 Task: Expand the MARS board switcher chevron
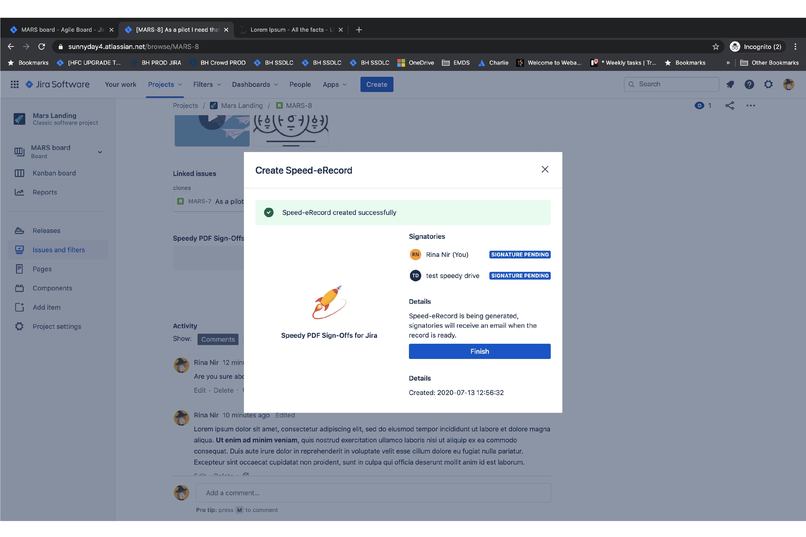pyautogui.click(x=100, y=152)
